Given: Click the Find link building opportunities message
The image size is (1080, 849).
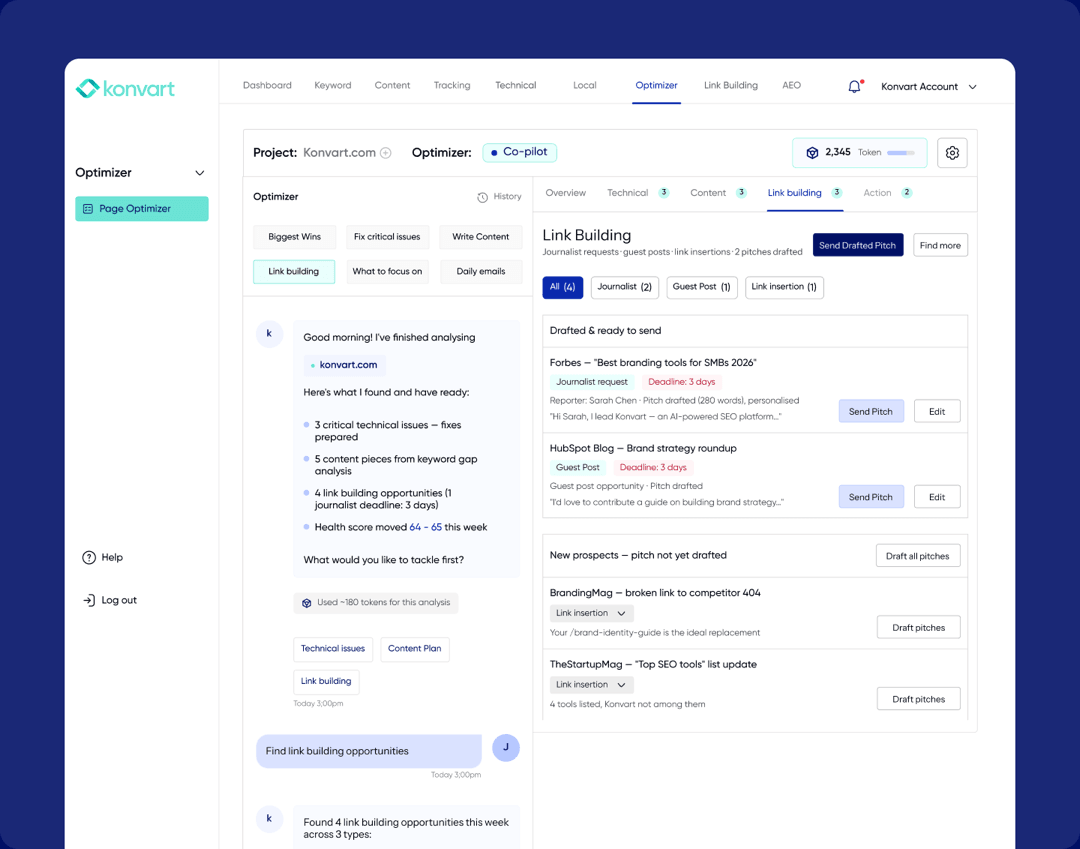Looking at the screenshot, I should coord(368,751).
